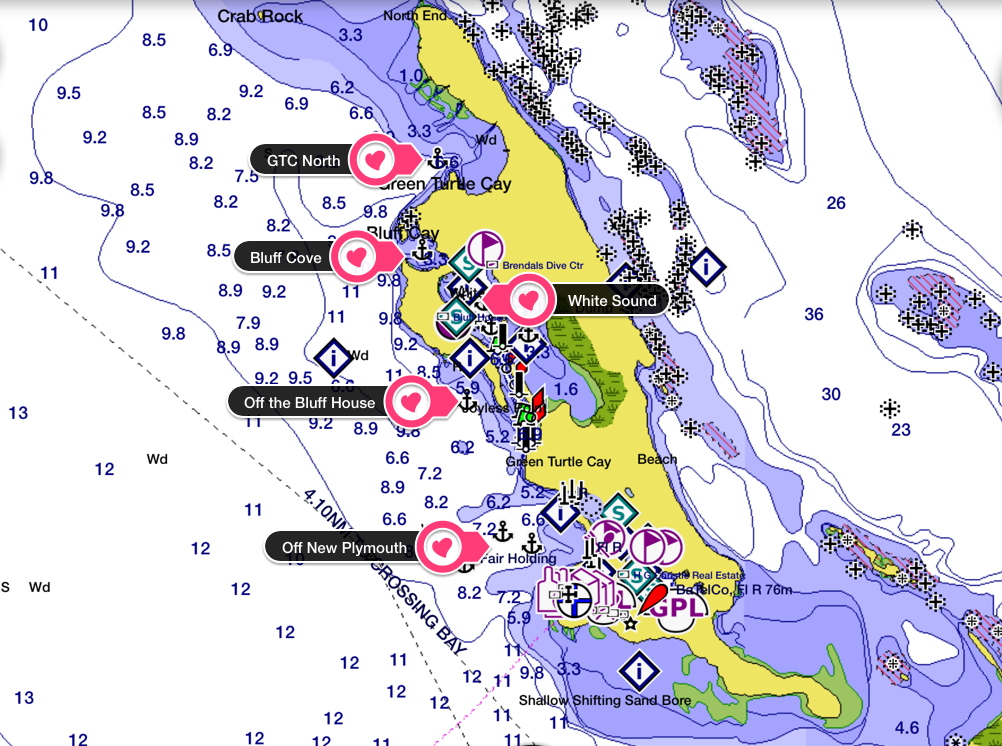Click the Fair Holding note

click(x=518, y=558)
